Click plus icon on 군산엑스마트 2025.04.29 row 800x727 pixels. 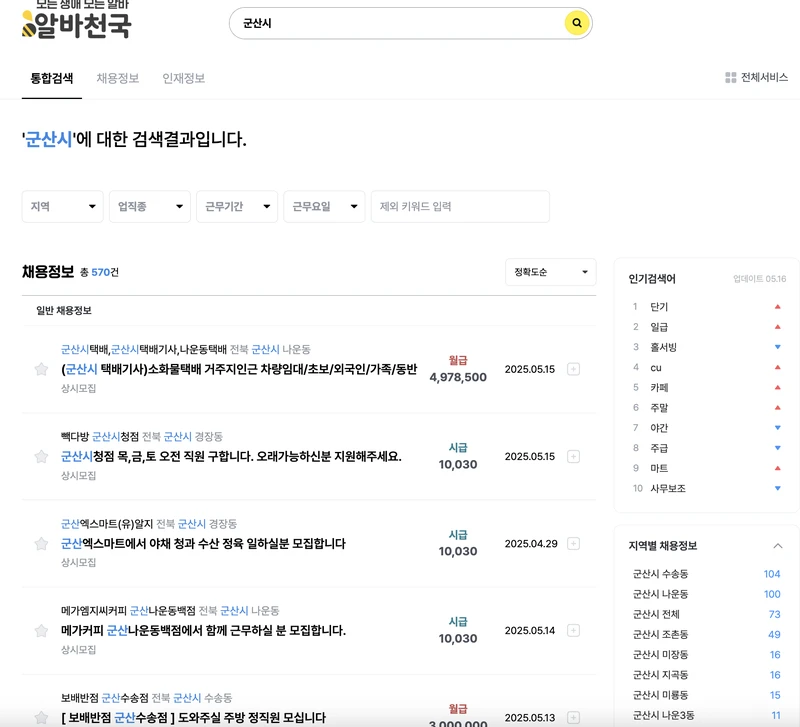coord(573,543)
